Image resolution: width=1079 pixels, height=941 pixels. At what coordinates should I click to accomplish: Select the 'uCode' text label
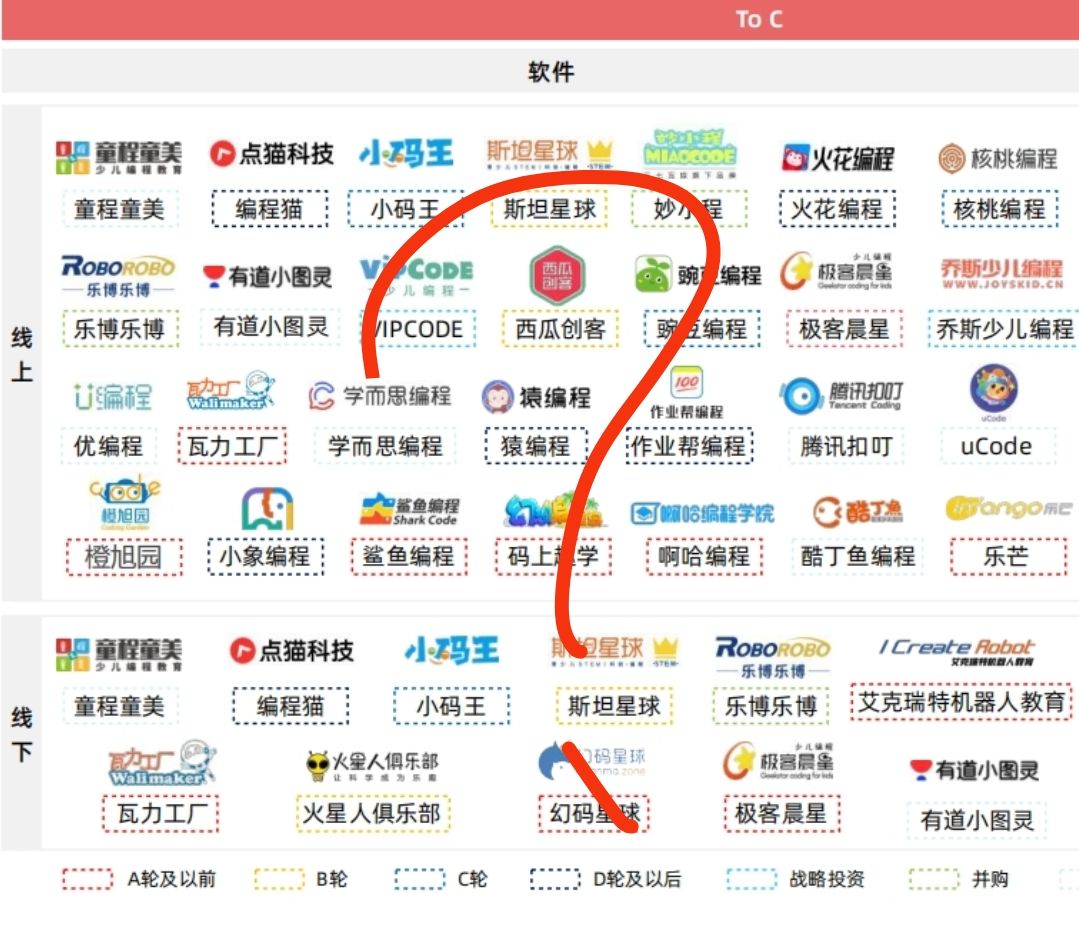coord(996,446)
